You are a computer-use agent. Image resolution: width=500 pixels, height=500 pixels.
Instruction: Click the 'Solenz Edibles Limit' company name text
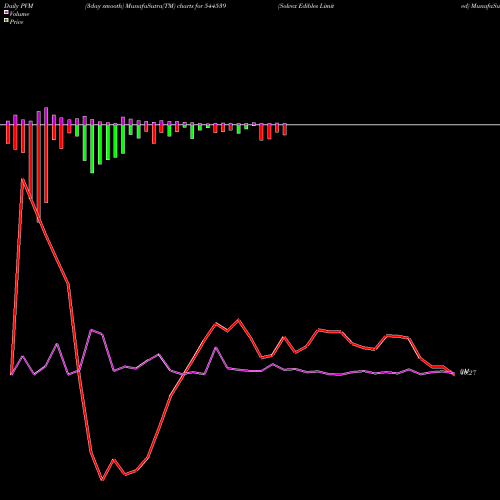click(x=306, y=6)
